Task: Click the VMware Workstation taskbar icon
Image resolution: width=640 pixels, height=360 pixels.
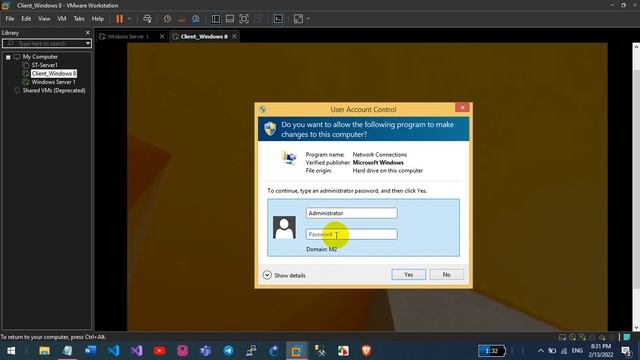Action: 297,351
